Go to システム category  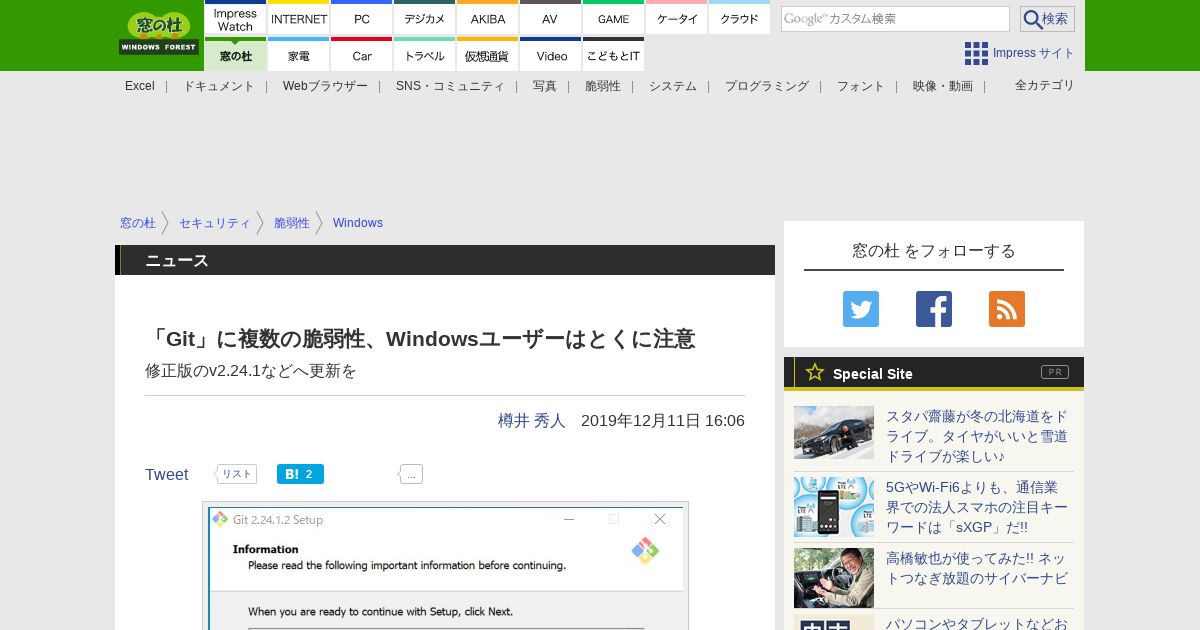pos(673,86)
